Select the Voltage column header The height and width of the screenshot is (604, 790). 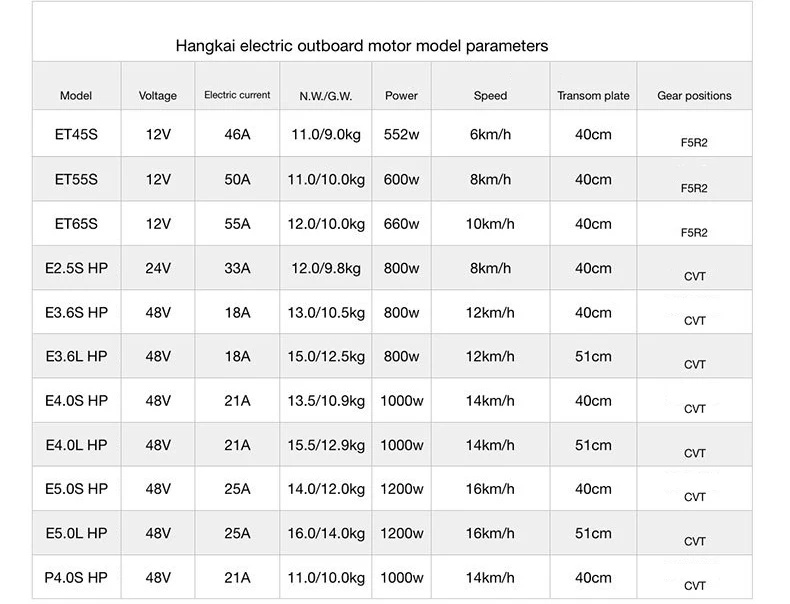point(158,96)
